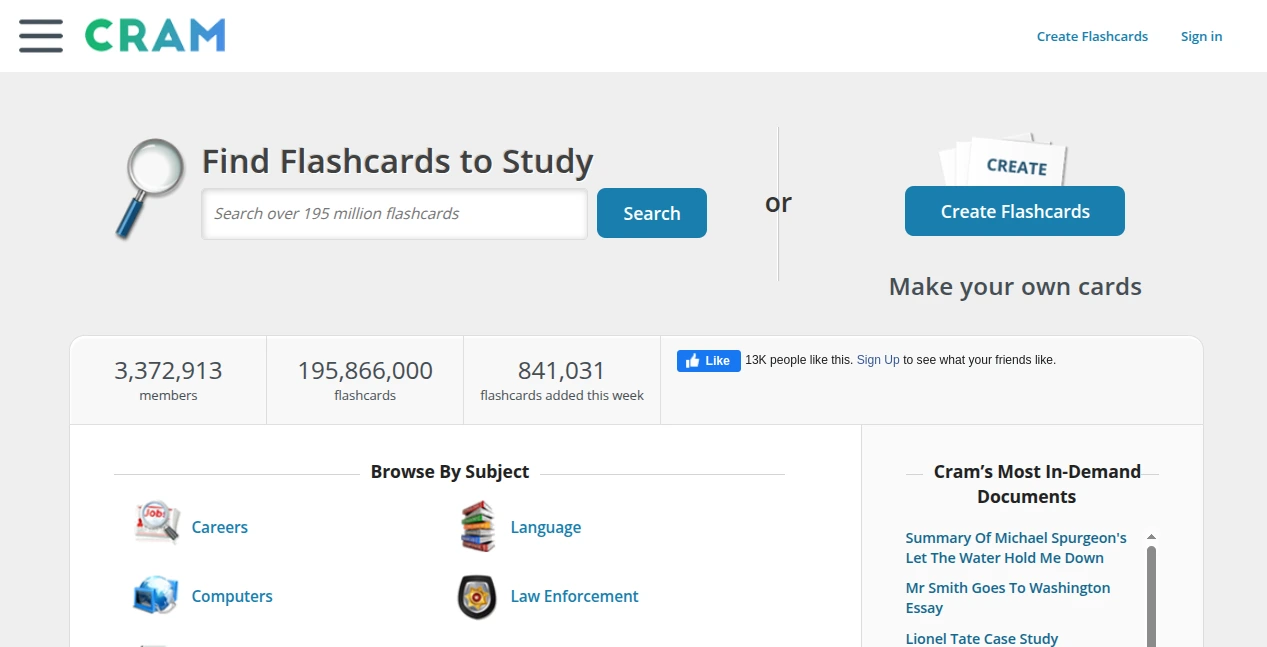
Task: Click the documents list scroll-up arrow
Action: (x=1151, y=537)
